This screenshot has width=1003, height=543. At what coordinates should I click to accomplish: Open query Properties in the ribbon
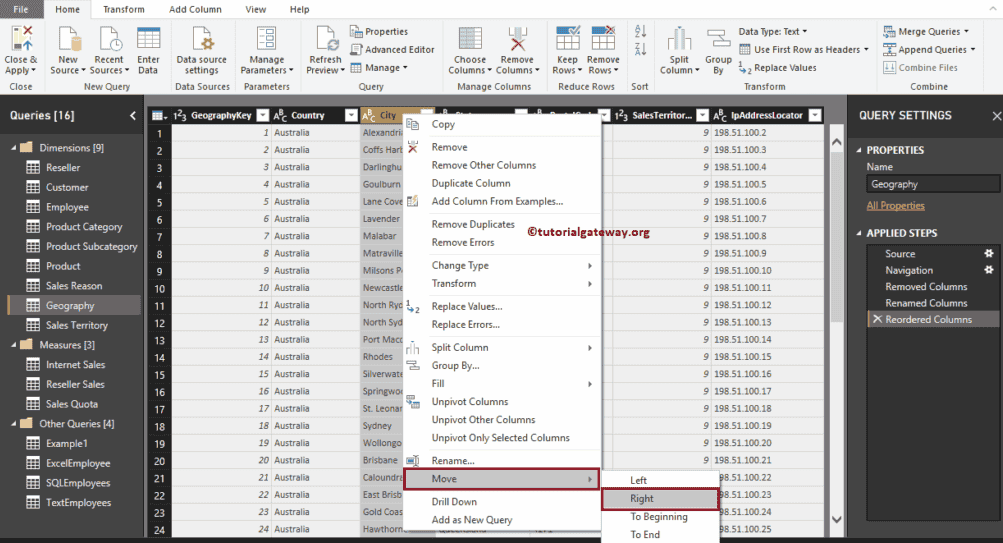point(379,31)
